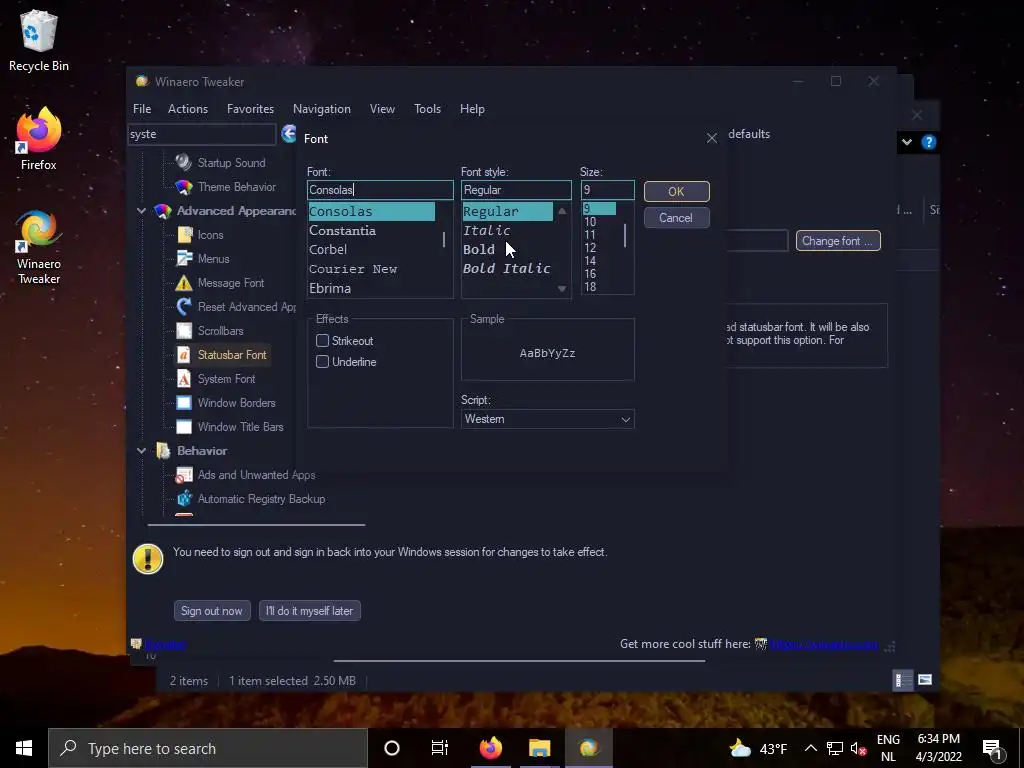
Task: Click the Cortana circle on taskbar
Action: click(392, 748)
